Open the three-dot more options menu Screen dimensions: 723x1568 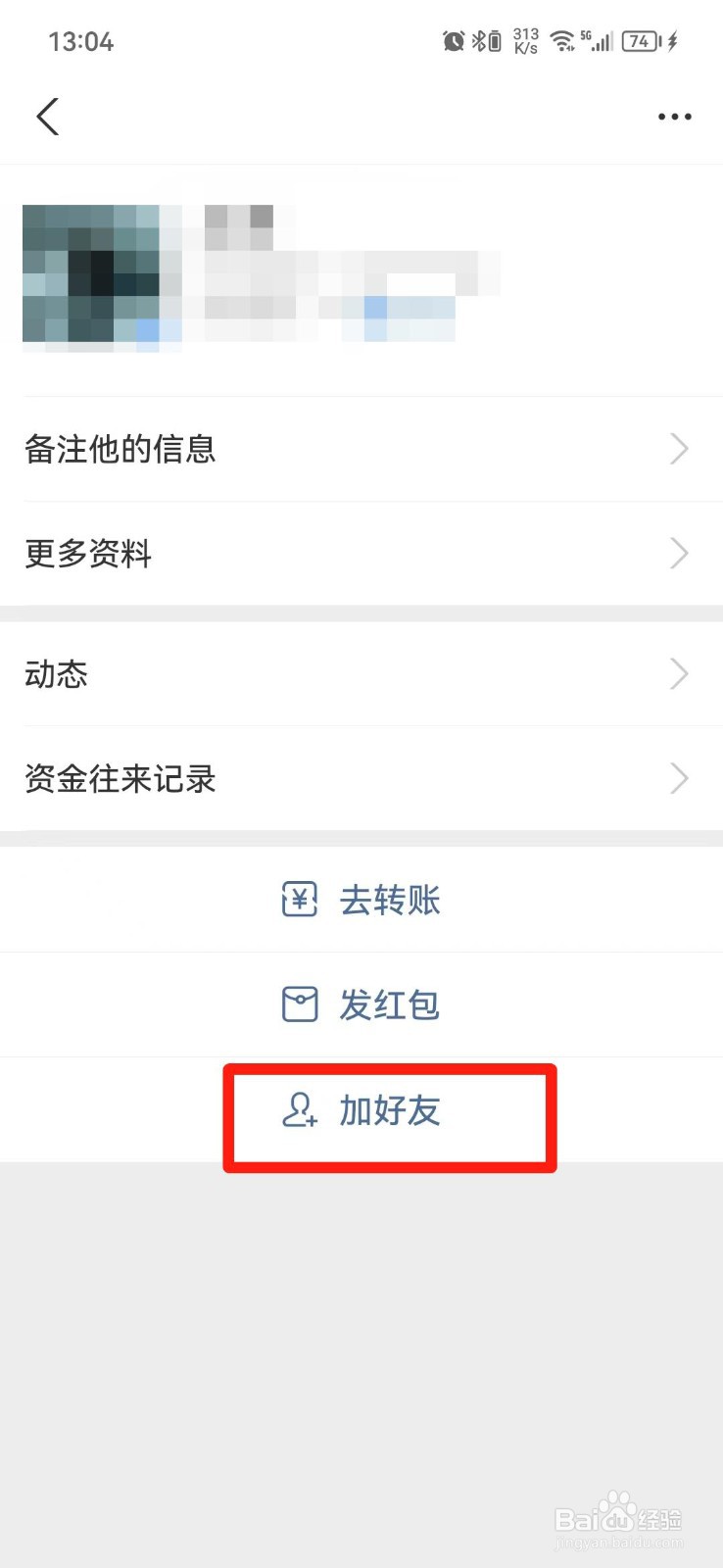(674, 117)
